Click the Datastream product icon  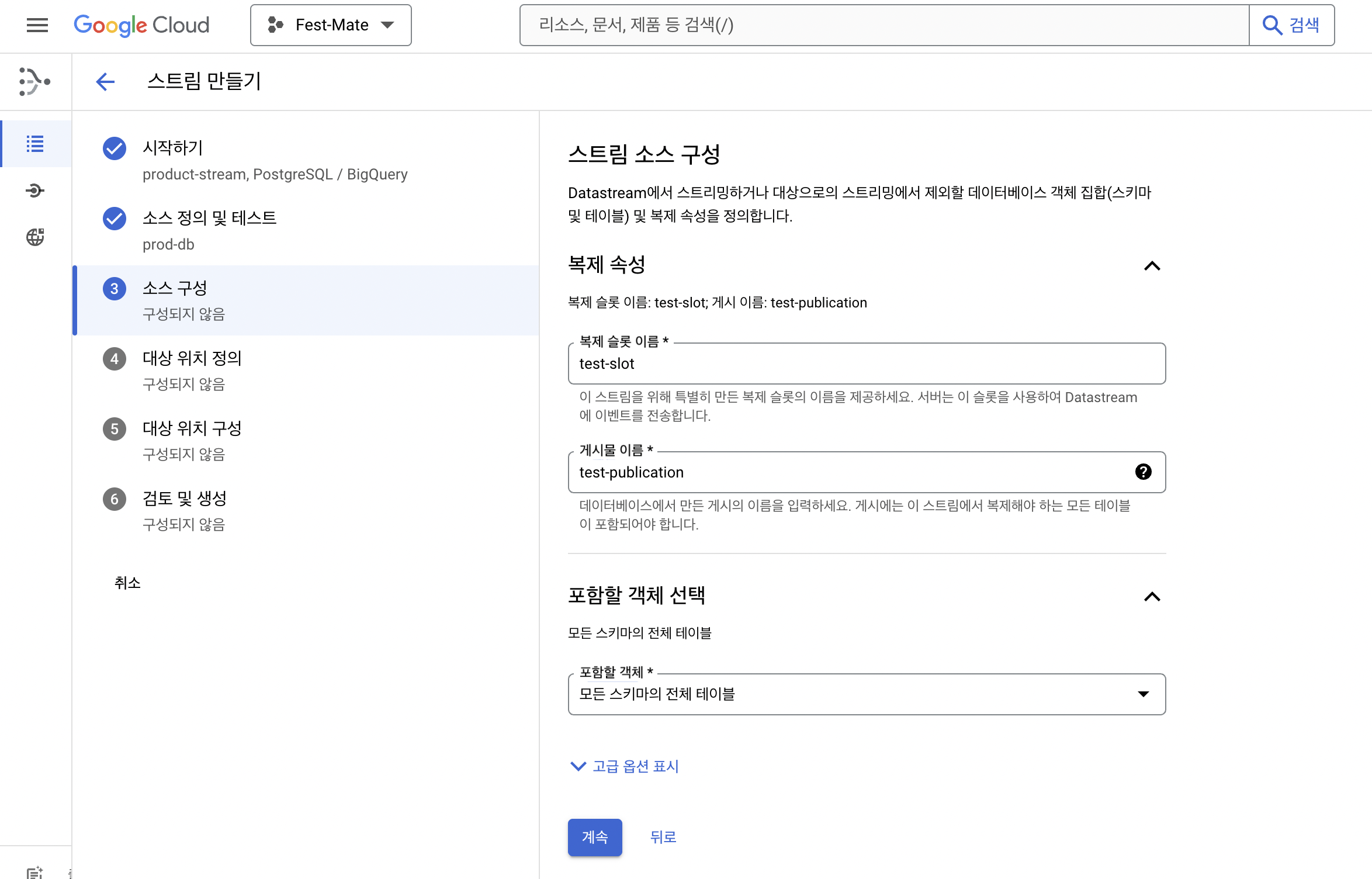click(35, 81)
